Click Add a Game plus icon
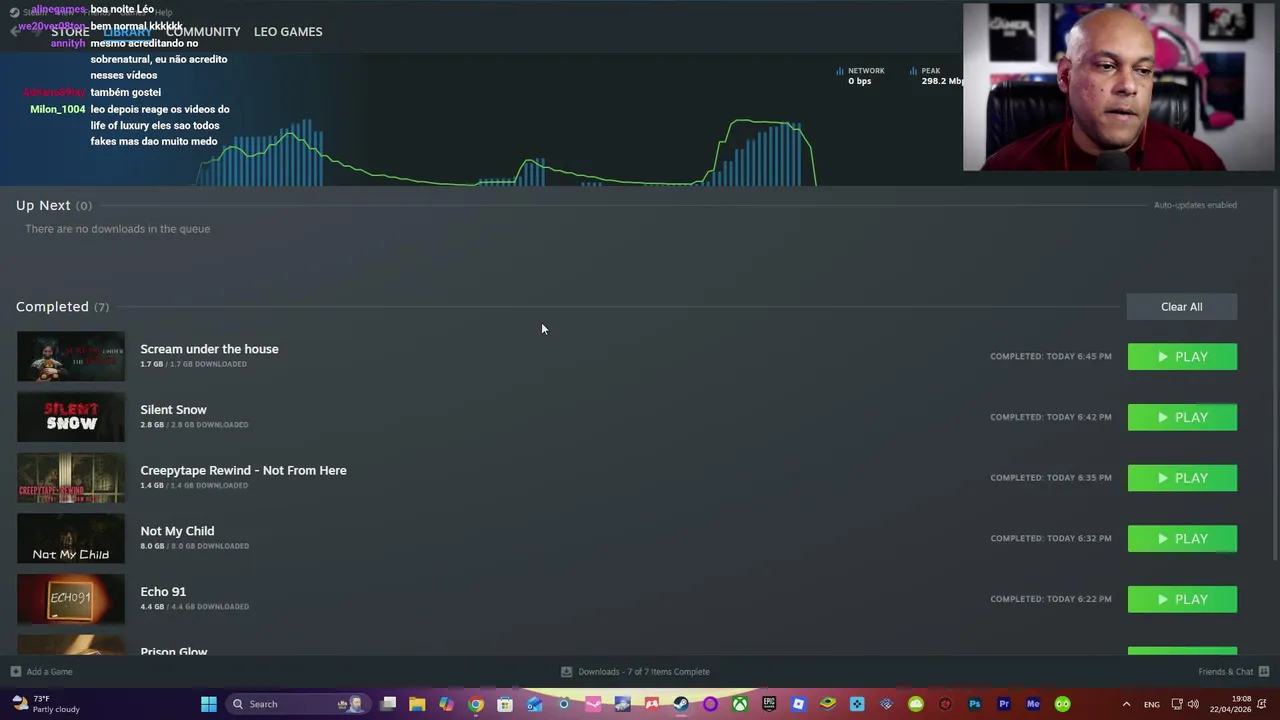 click(x=15, y=672)
